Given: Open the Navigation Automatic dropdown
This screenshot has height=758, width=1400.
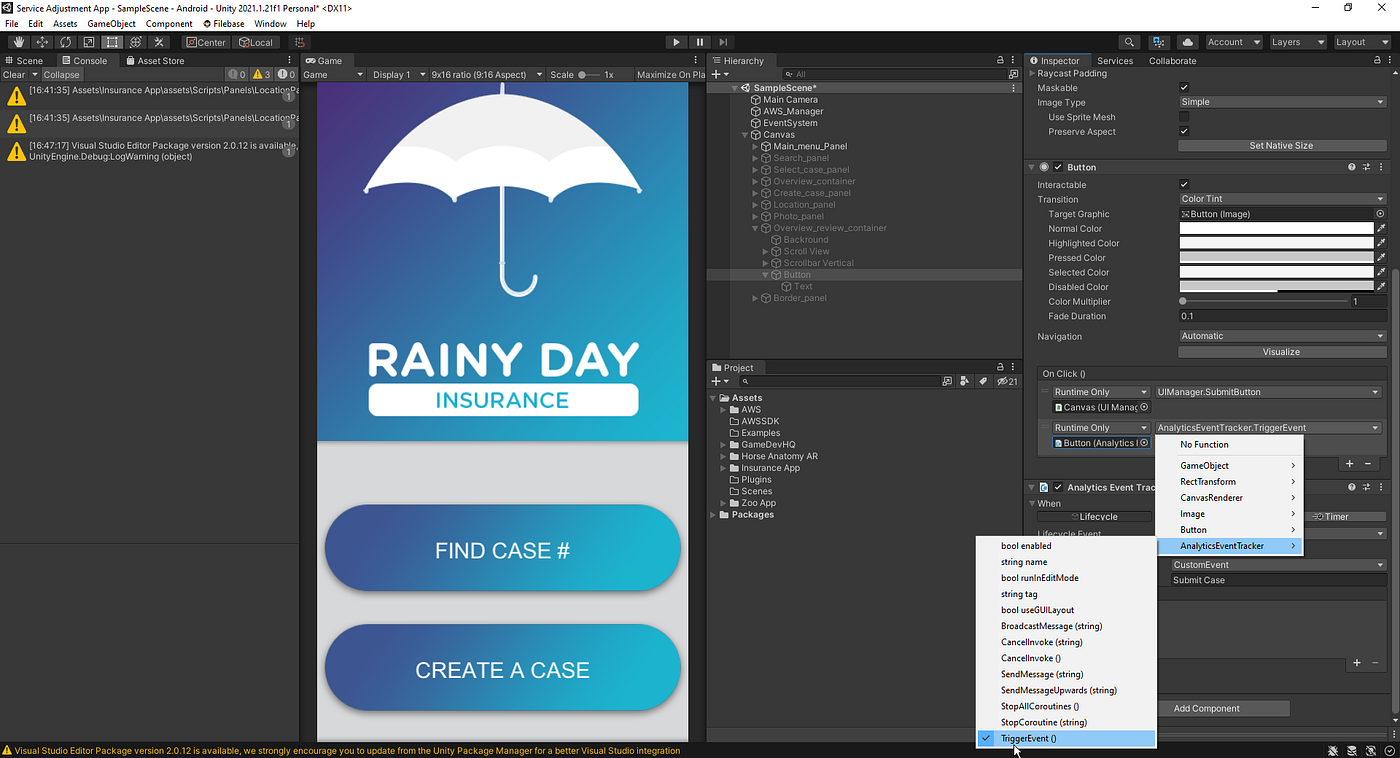Looking at the screenshot, I should click(x=1282, y=336).
